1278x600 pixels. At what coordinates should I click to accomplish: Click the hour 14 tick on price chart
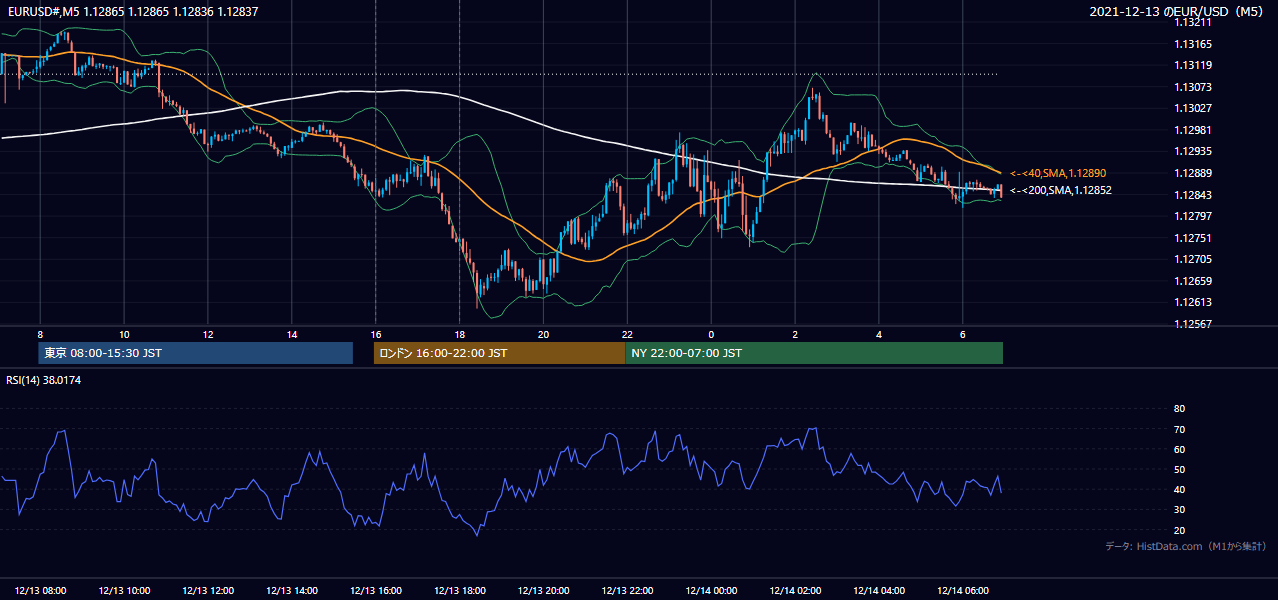click(x=292, y=334)
